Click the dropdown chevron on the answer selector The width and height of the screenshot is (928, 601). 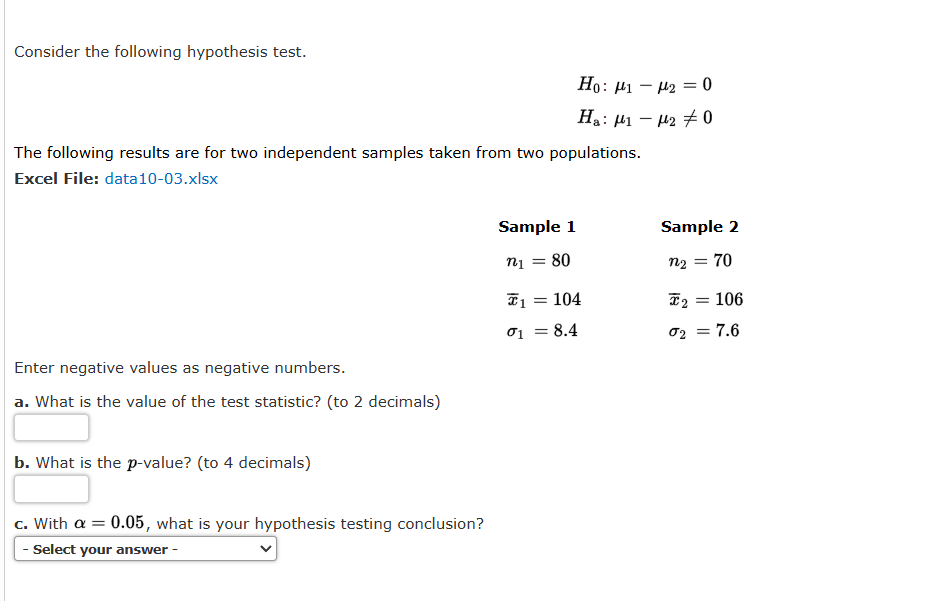point(263,548)
